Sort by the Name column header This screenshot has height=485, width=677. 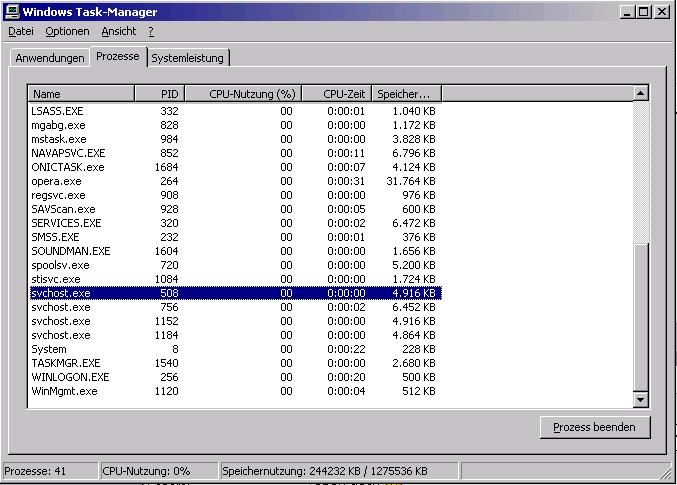(81, 94)
